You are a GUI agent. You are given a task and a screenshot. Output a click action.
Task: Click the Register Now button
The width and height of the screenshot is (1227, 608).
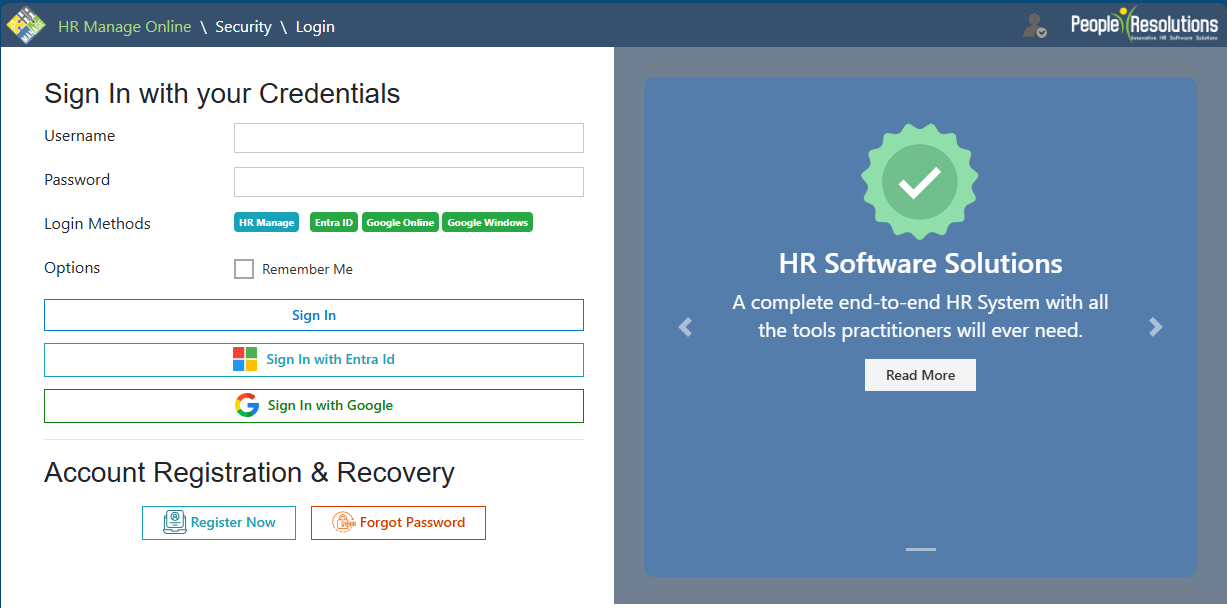coord(219,523)
